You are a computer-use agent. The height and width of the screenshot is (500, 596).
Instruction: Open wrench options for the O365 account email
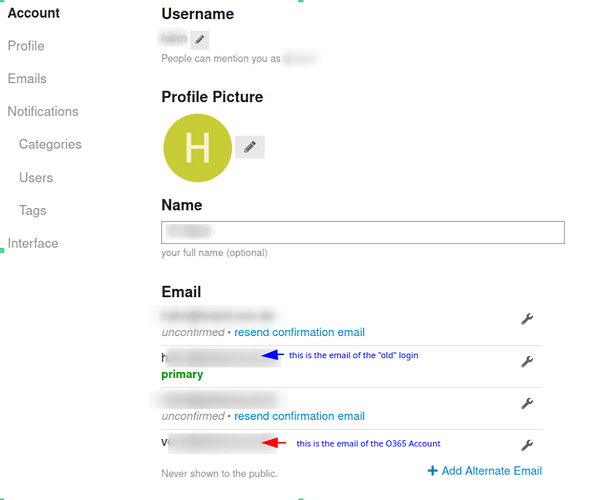527,445
